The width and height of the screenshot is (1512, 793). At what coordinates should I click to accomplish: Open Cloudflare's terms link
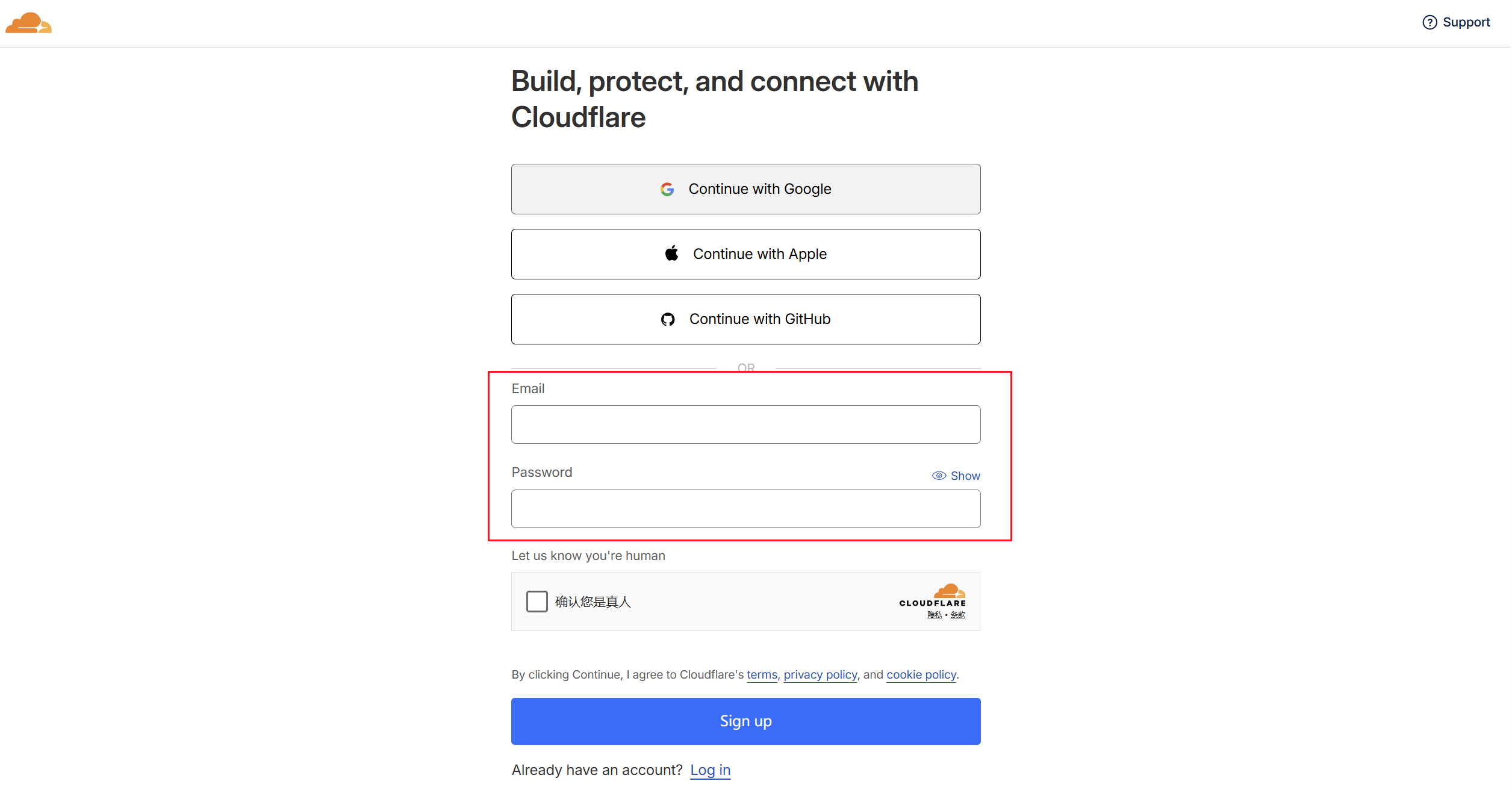click(x=762, y=674)
